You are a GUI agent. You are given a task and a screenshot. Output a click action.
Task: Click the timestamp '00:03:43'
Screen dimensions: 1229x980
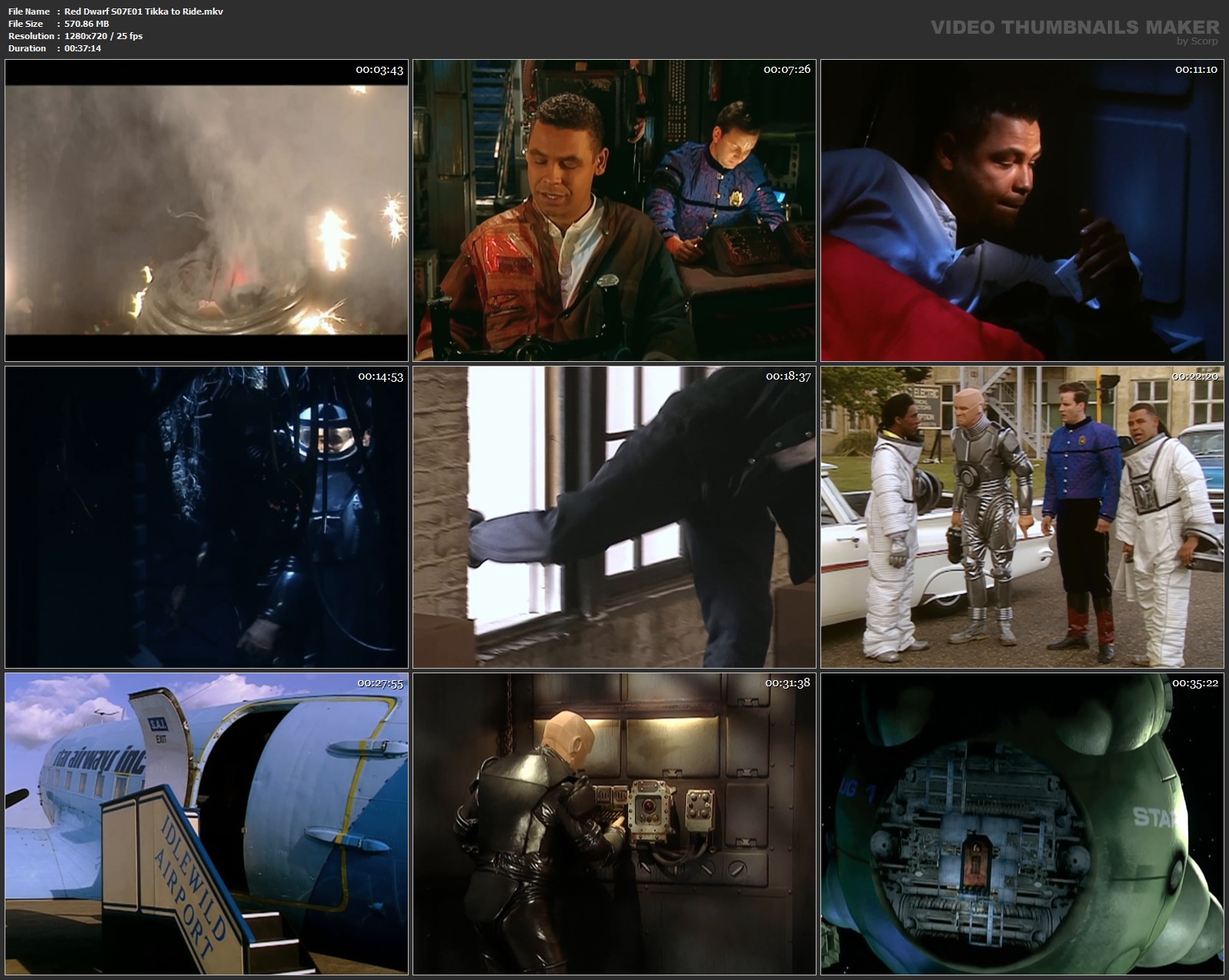tap(380, 70)
